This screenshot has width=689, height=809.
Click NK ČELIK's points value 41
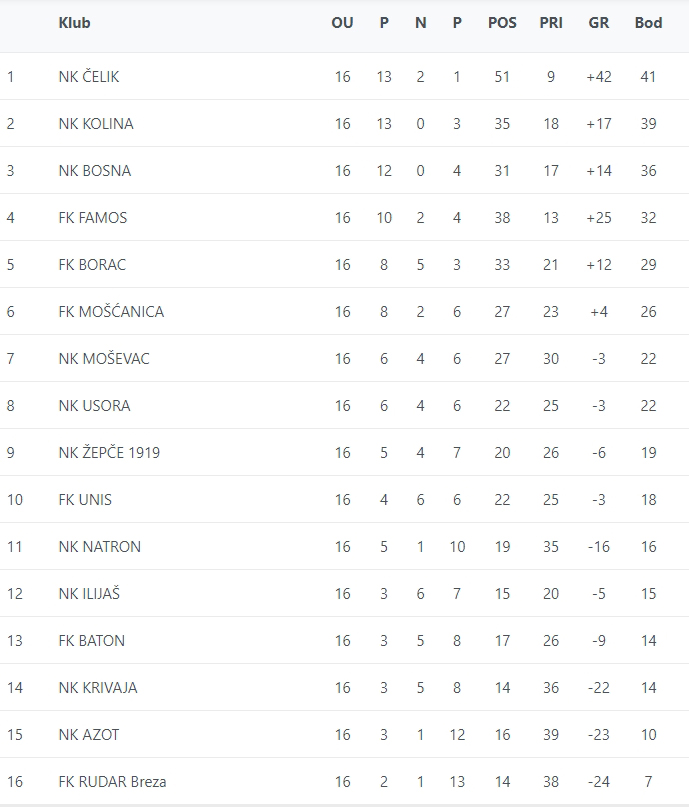point(648,77)
